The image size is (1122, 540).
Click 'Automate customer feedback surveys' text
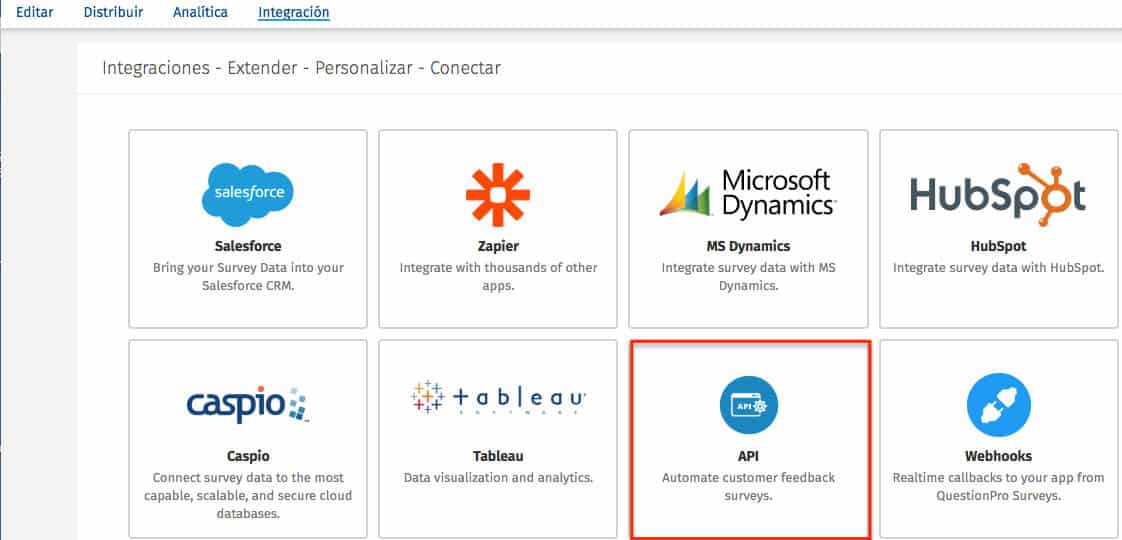pos(748,486)
